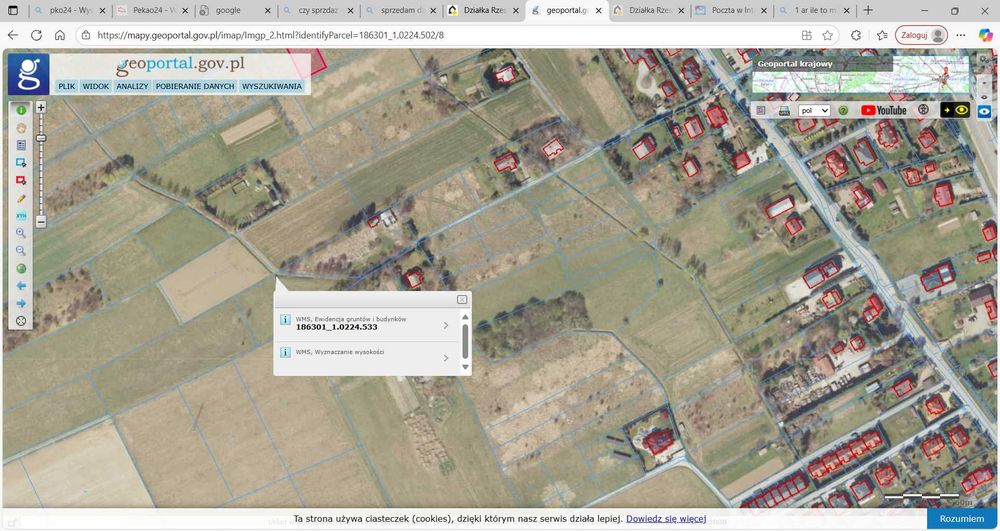Image resolution: width=1000 pixels, height=531 pixels.
Task: Open a new browser tab
Action: tap(868, 10)
